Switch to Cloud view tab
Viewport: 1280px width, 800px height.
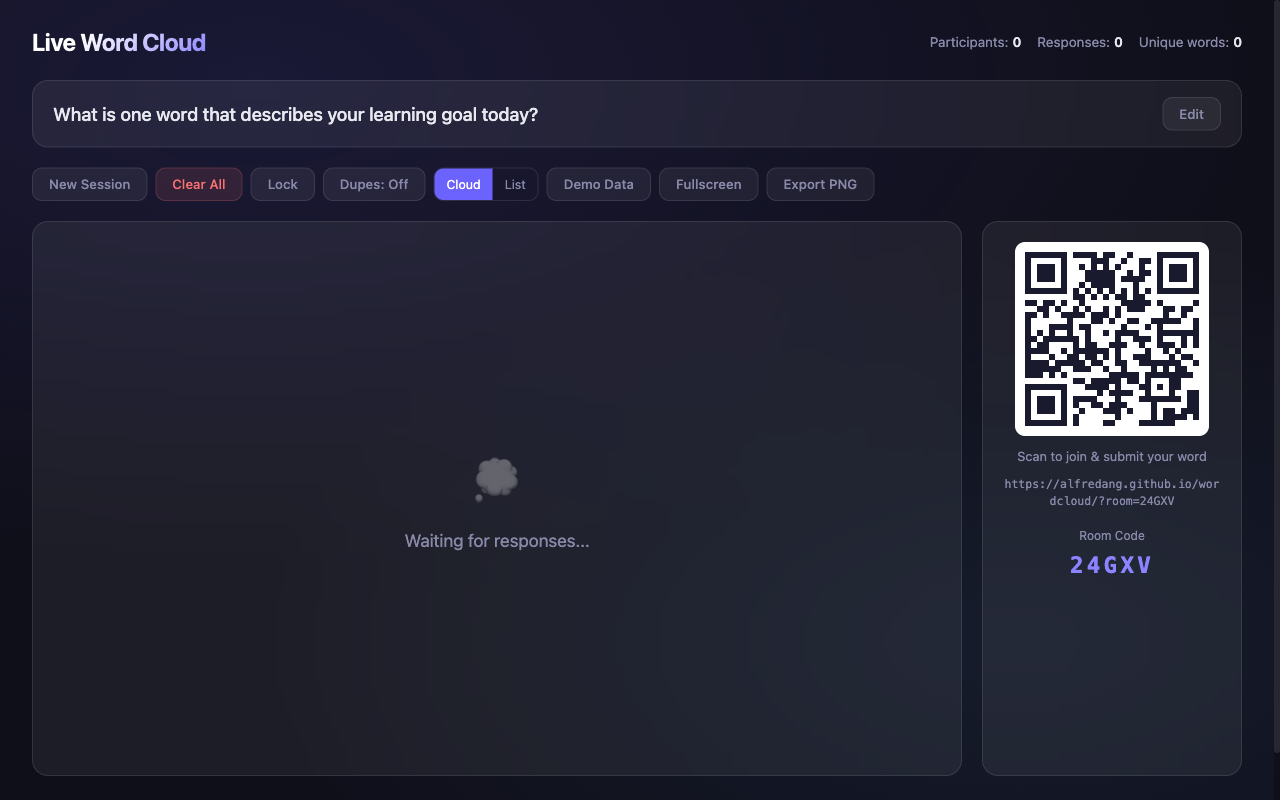[463, 184]
